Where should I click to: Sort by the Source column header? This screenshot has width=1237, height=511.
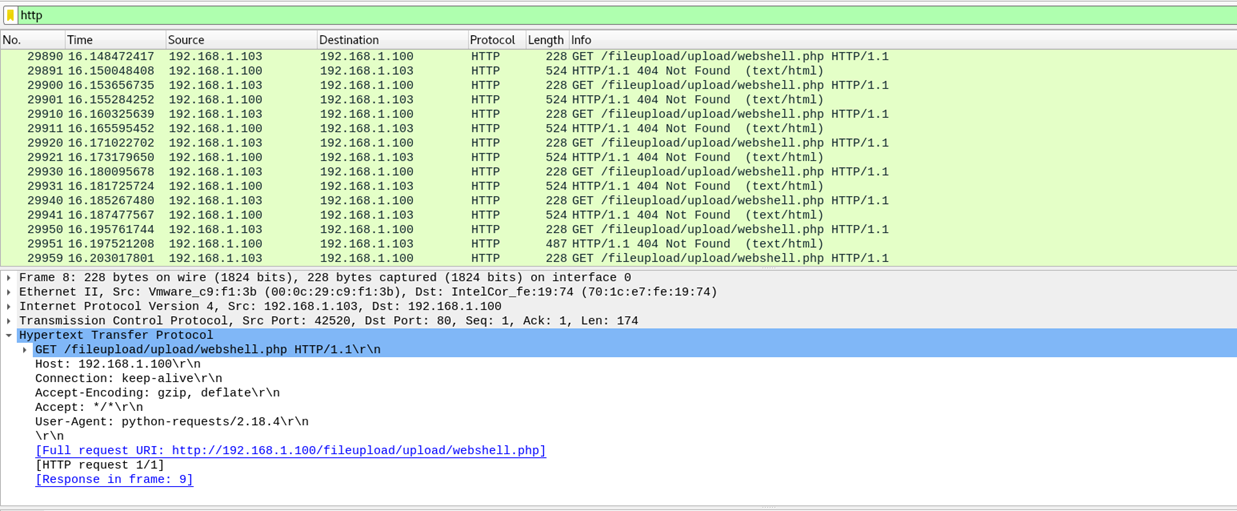click(x=241, y=40)
